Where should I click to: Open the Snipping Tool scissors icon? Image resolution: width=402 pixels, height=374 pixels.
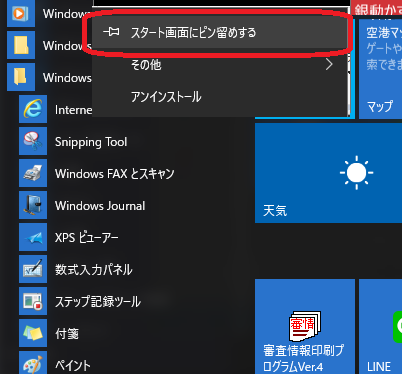coord(33,141)
